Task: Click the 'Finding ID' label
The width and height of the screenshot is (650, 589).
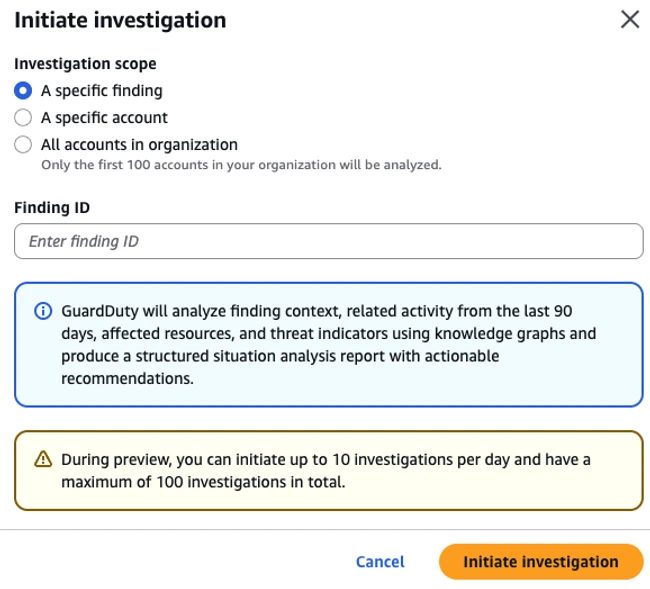Action: (x=52, y=208)
